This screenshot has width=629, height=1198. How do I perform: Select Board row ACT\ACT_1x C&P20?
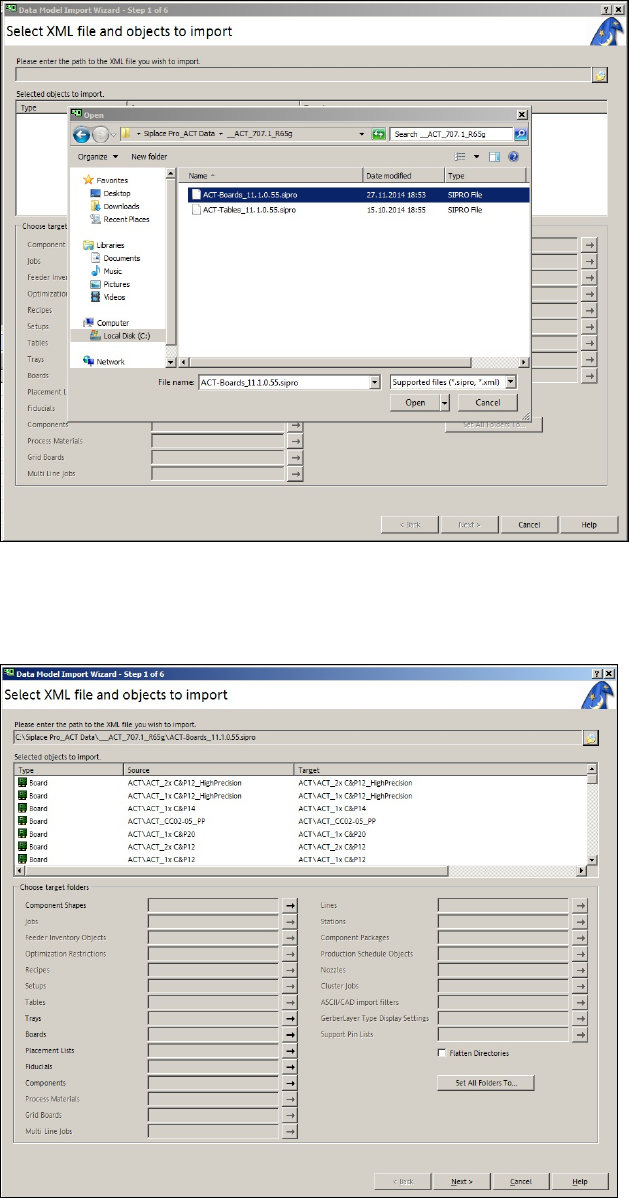pyautogui.click(x=300, y=834)
